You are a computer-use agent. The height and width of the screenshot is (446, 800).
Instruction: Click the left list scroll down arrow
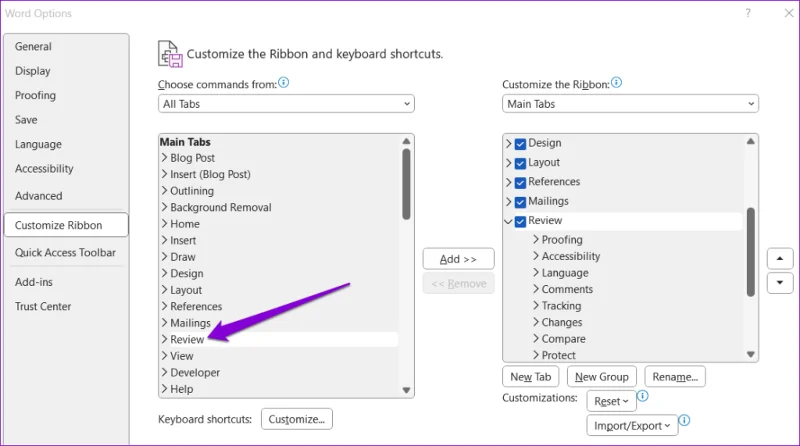(406, 390)
